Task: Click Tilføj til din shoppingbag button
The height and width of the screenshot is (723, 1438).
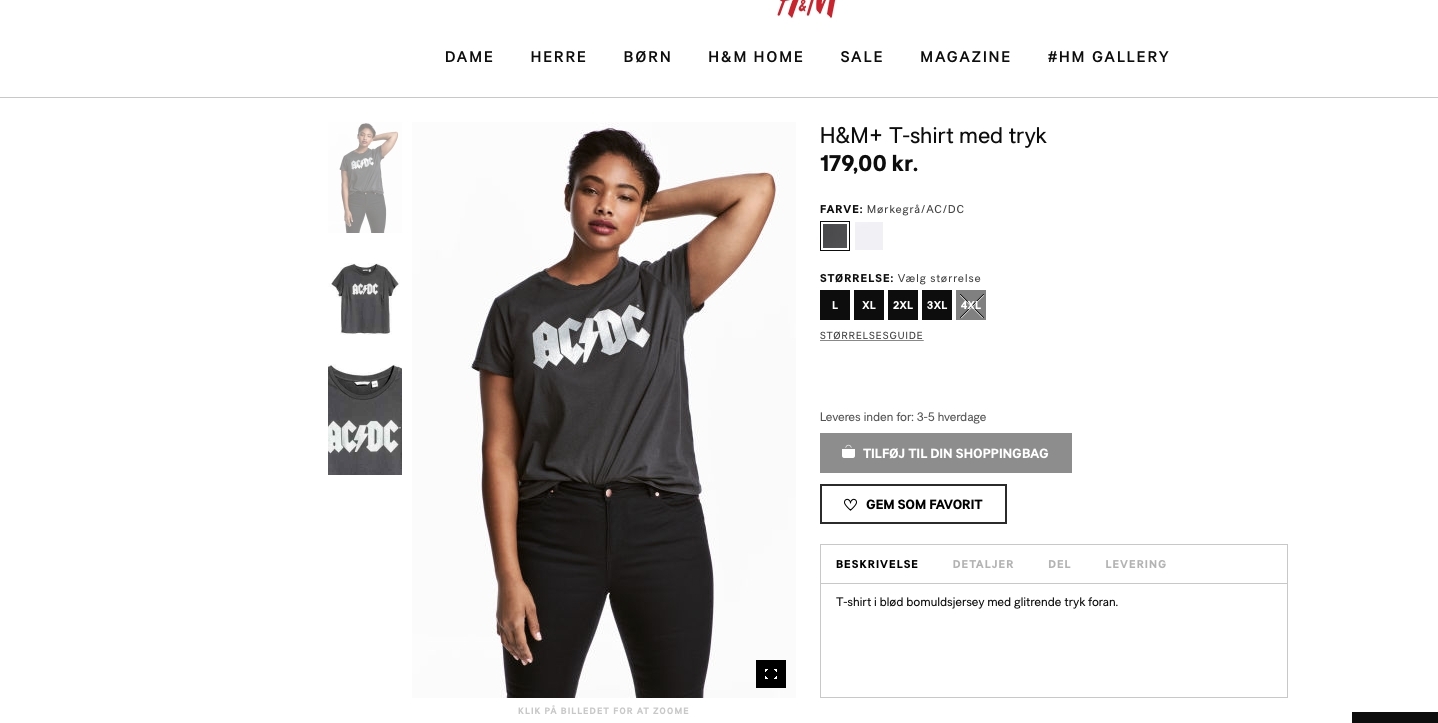Action: coord(946,453)
